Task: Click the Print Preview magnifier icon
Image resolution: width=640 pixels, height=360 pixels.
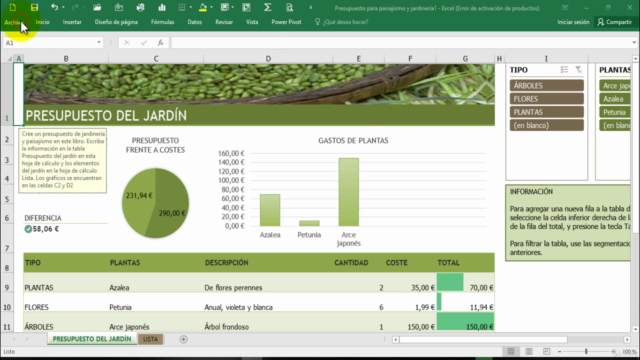Action: pos(289,7)
